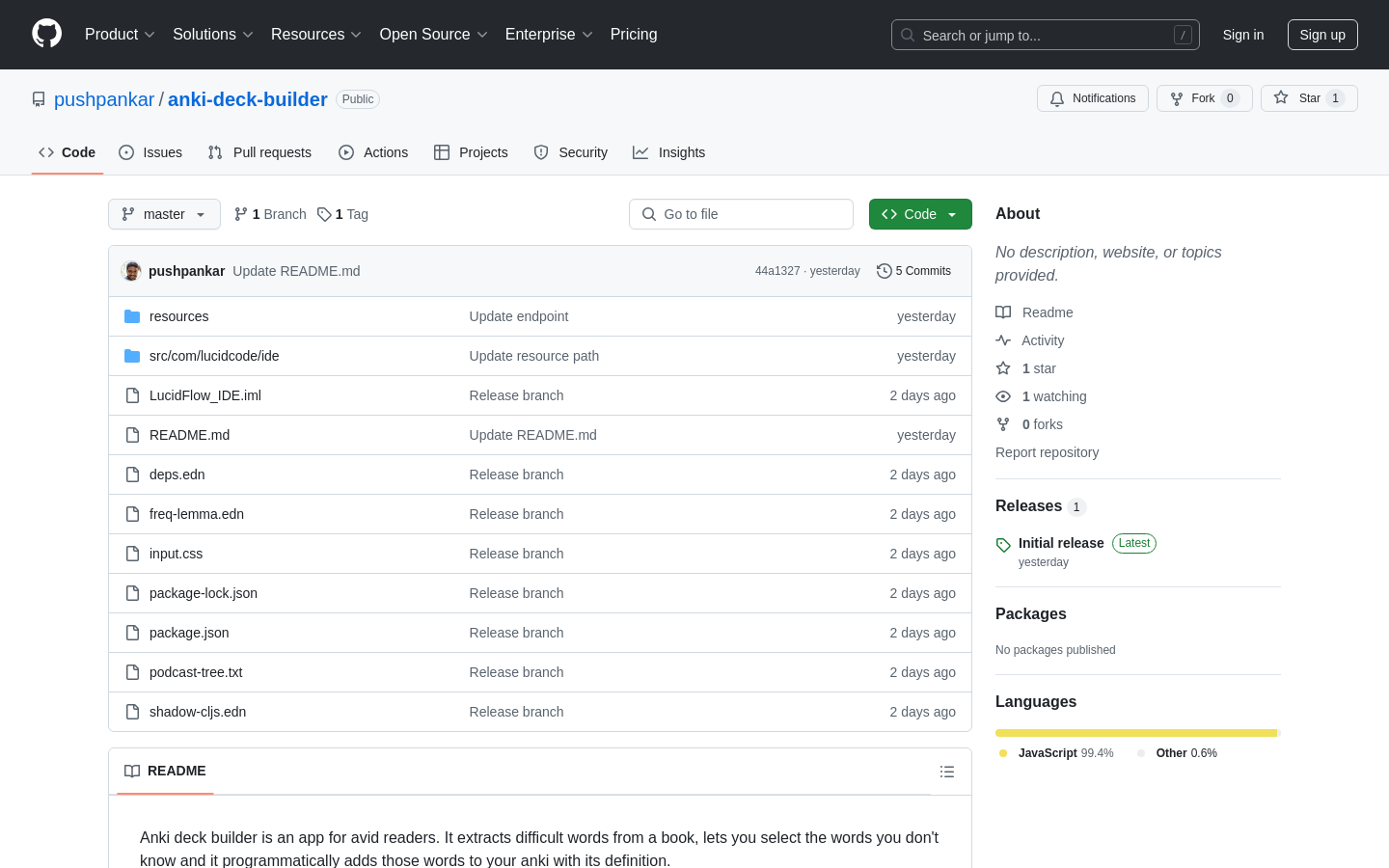This screenshot has width=1389, height=868.
Task: Click the Notifications button
Action: click(x=1093, y=98)
